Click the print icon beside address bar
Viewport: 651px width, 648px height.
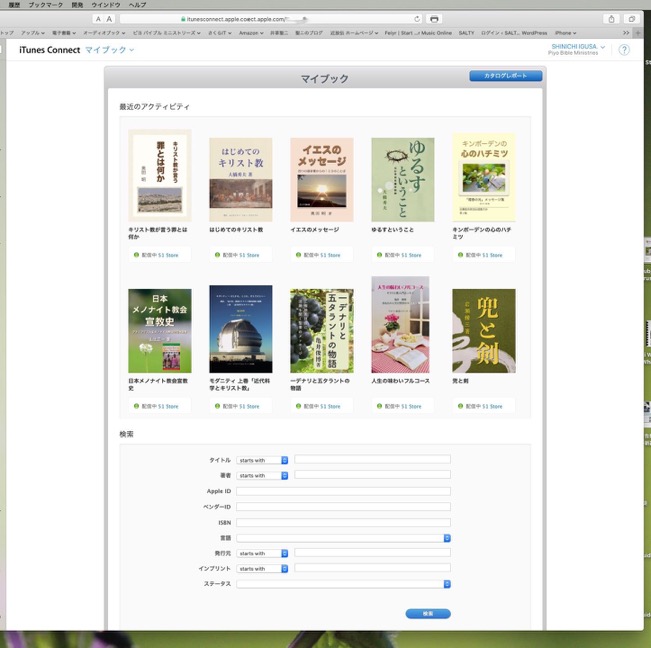(434, 19)
